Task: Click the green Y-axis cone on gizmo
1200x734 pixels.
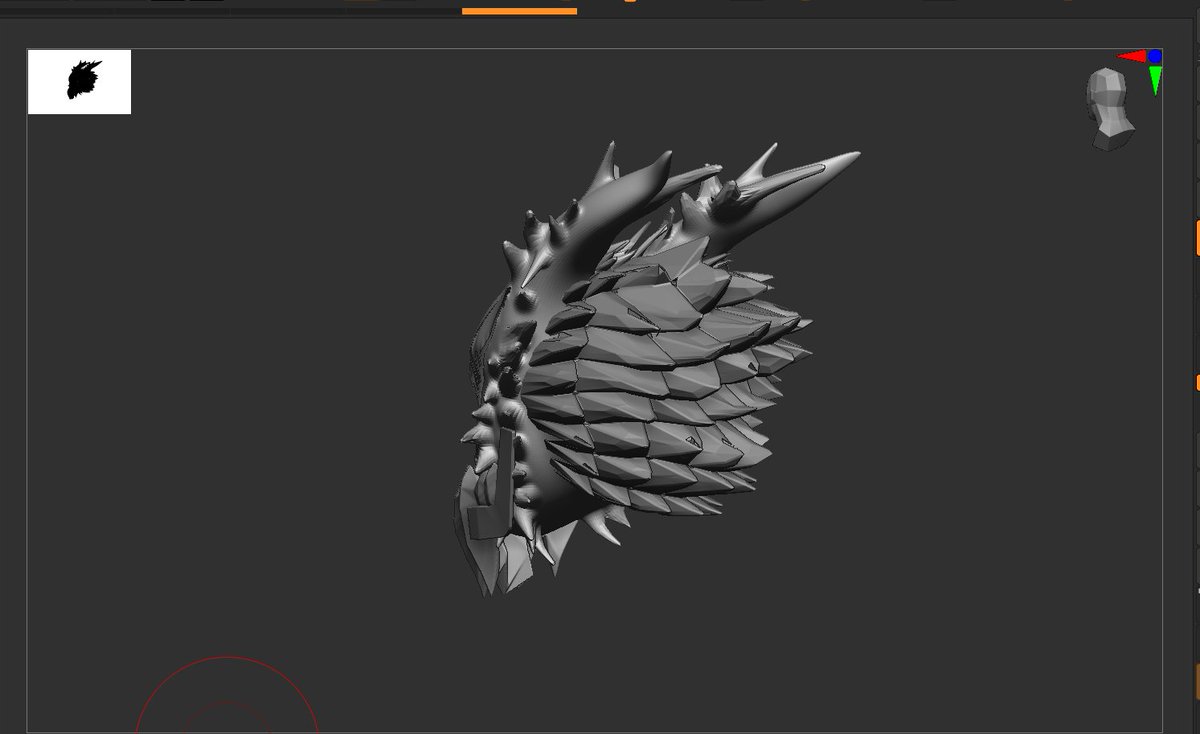Action: tap(1155, 80)
